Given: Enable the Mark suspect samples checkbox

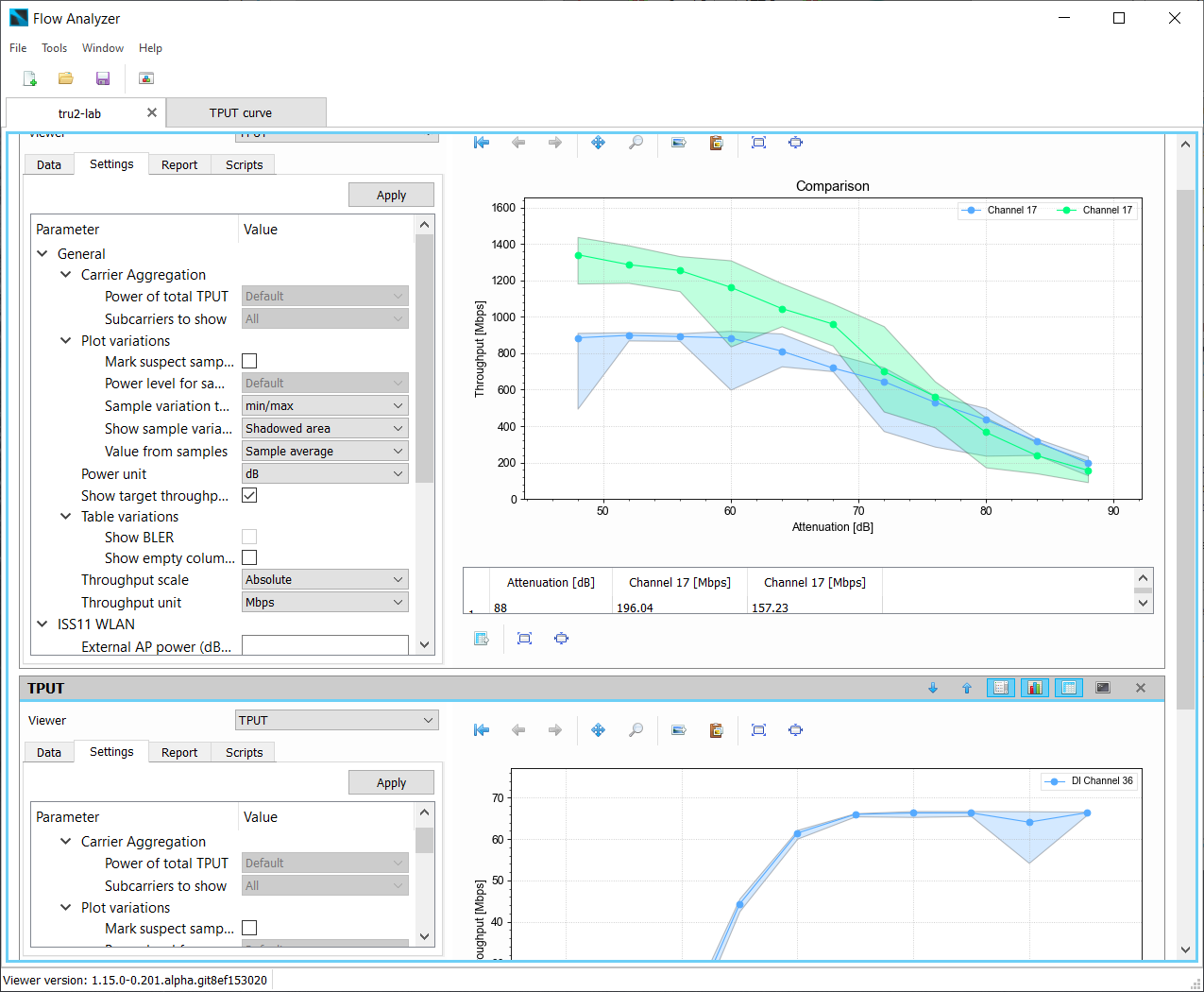Looking at the screenshot, I should pyautogui.click(x=249, y=360).
